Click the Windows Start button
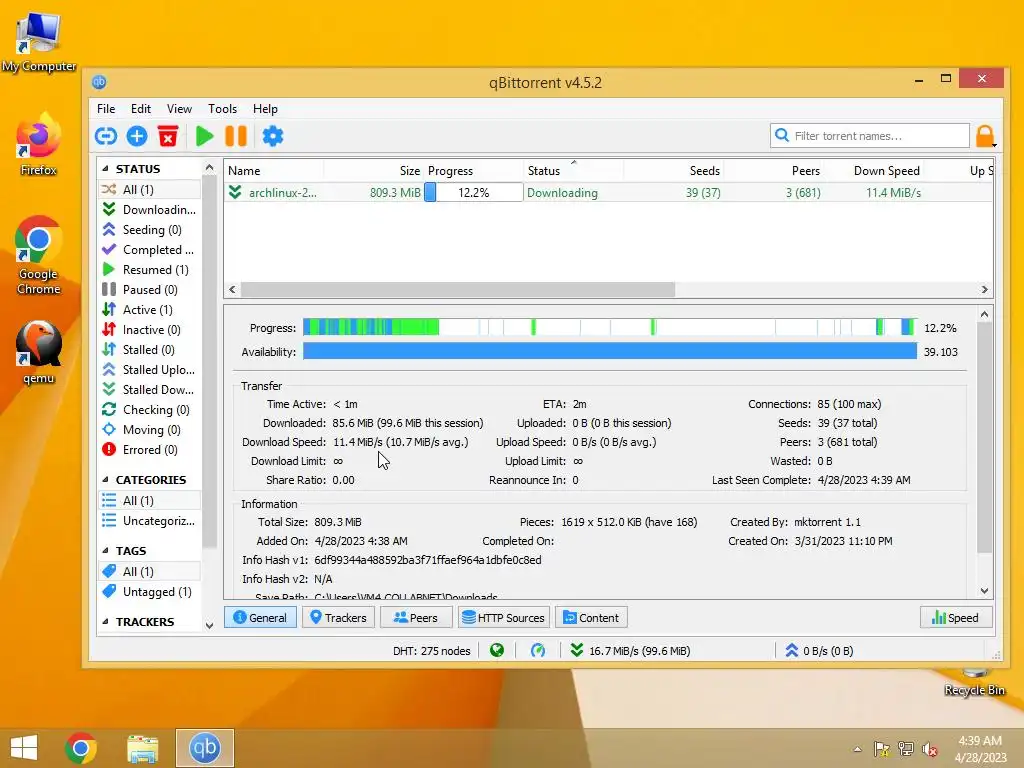This screenshot has width=1024, height=768. tap(24, 748)
